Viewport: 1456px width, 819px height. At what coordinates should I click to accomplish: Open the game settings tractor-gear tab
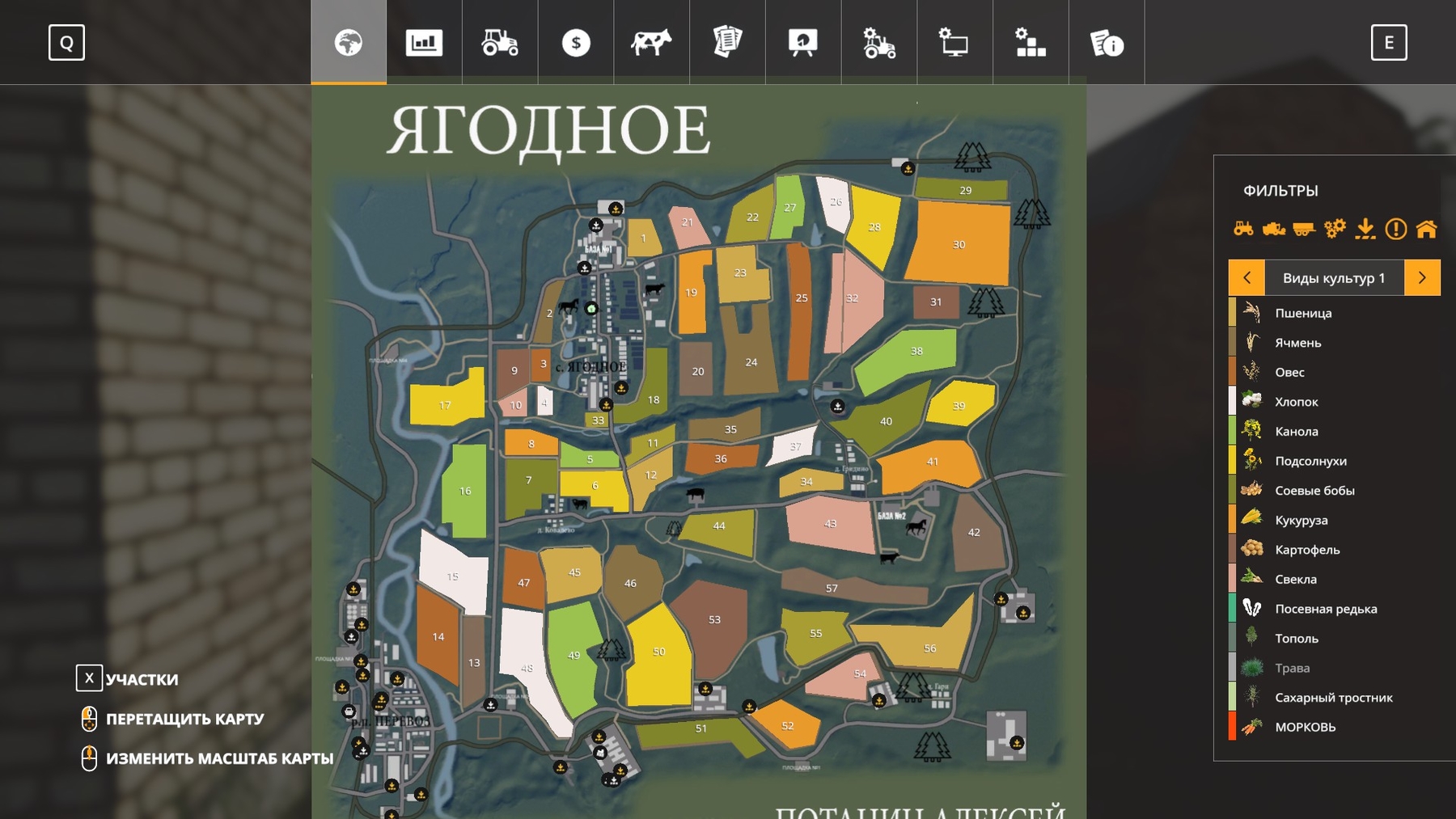pyautogui.click(x=878, y=43)
